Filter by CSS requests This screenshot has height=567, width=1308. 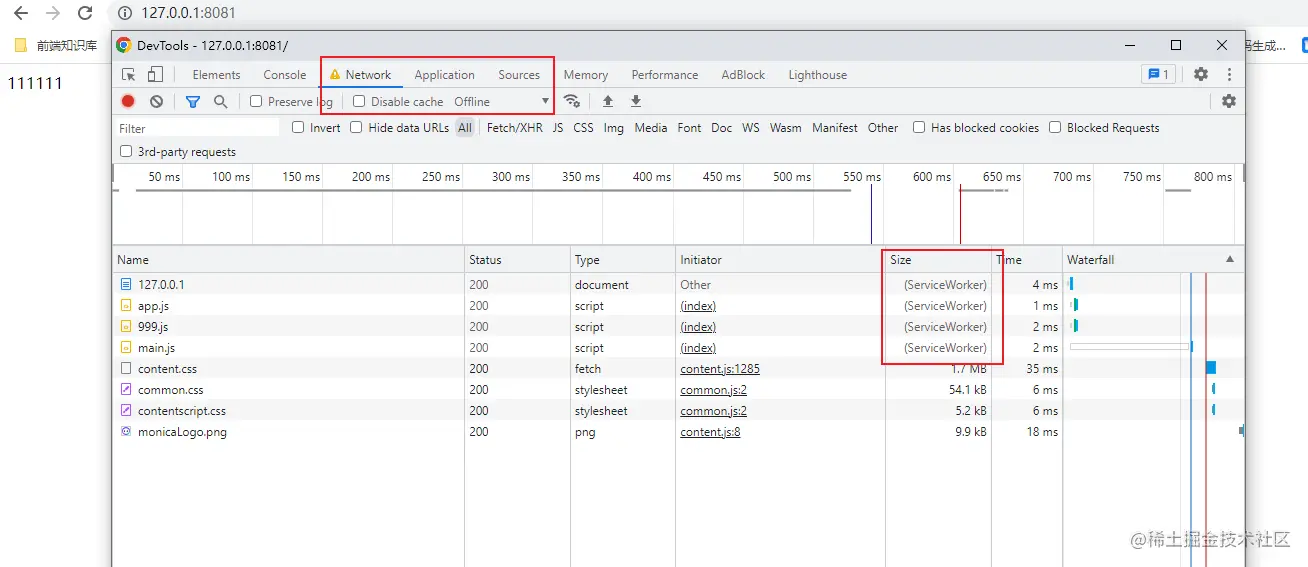tap(583, 128)
